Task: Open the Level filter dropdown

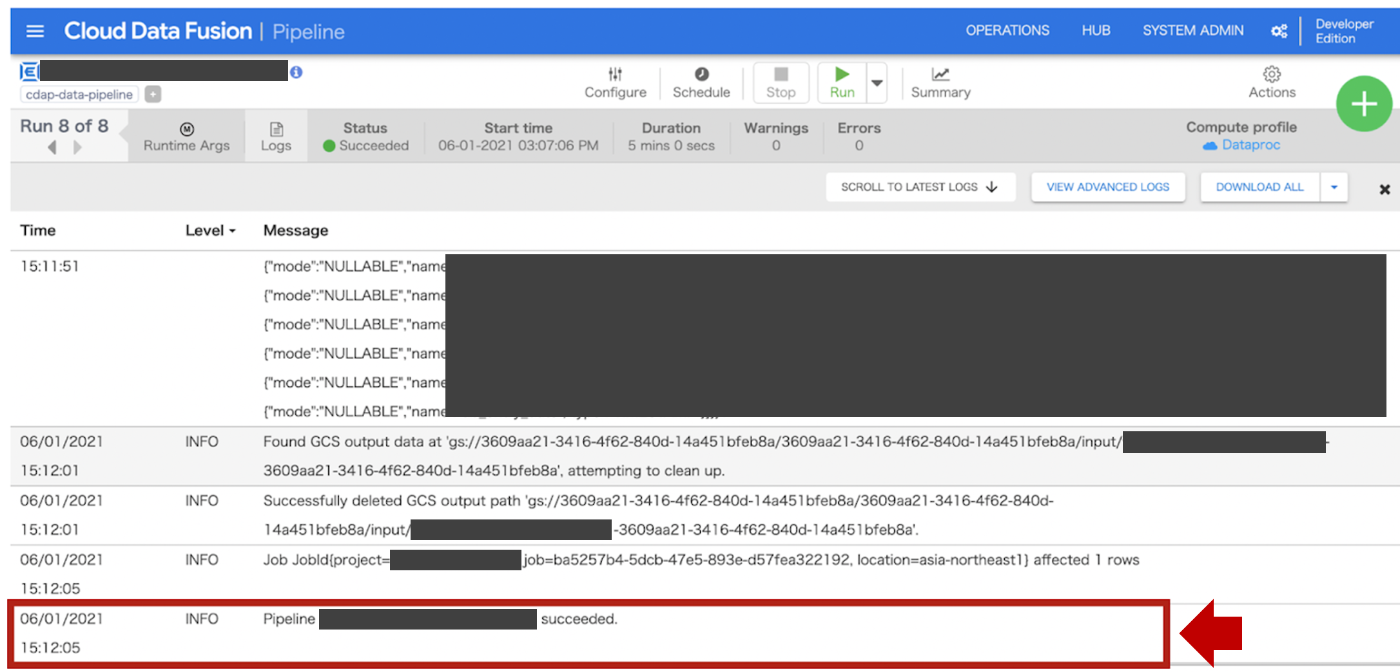Action: click(211, 231)
